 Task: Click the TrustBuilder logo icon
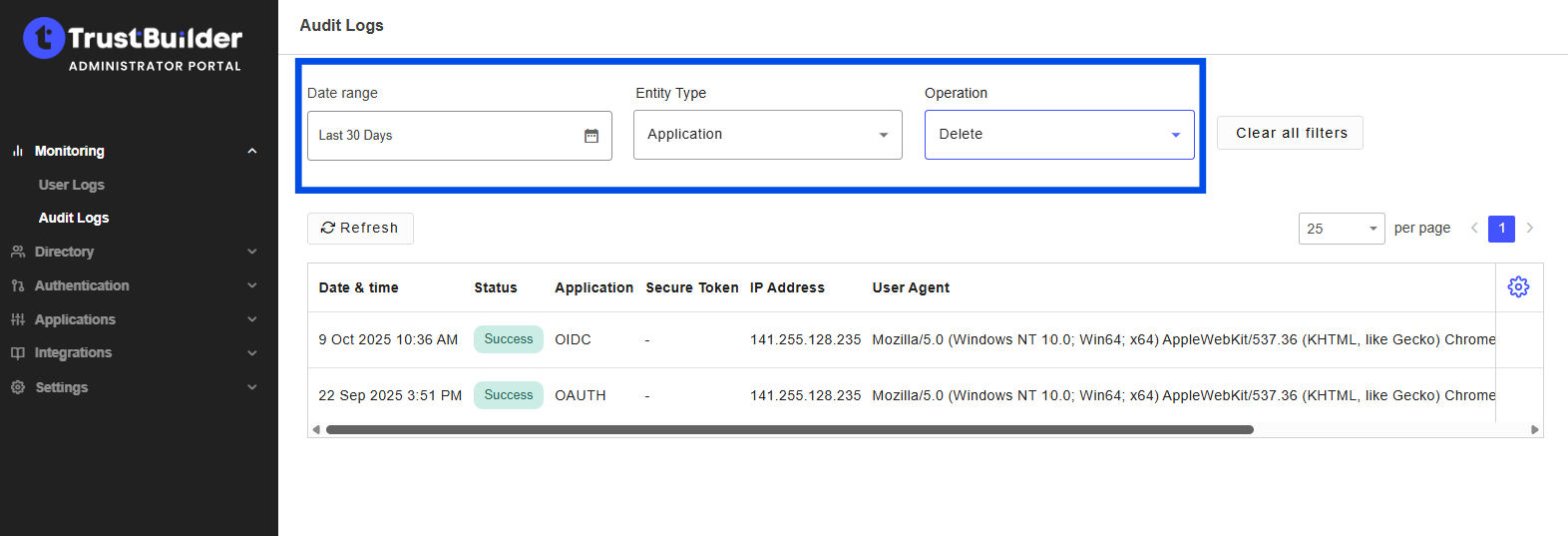44,38
